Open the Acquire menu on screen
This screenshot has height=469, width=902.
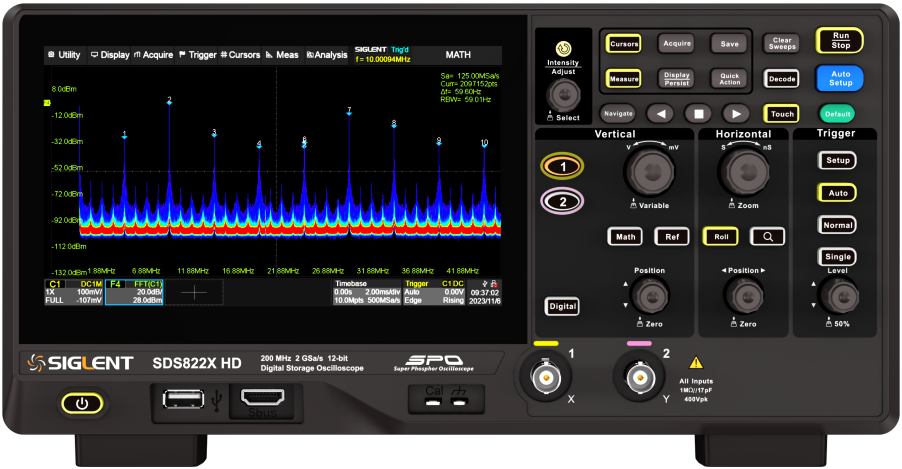tap(154, 55)
